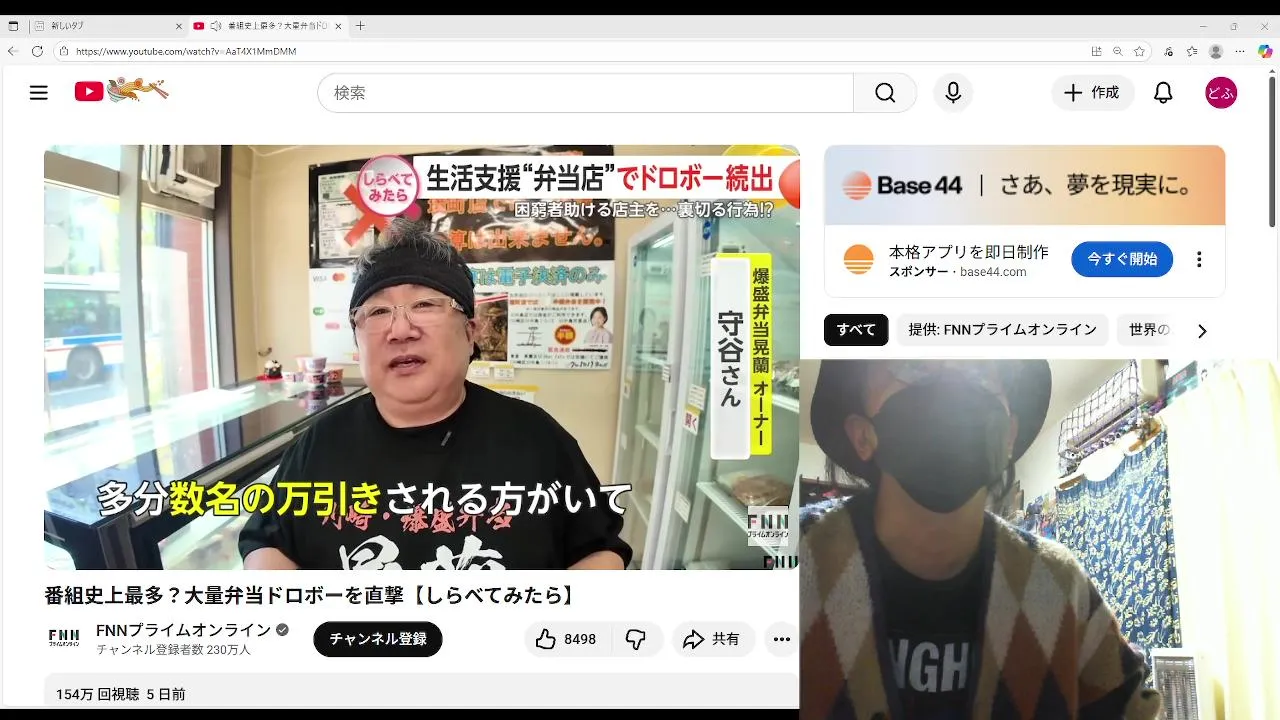Start voice search with microphone icon

(953, 93)
